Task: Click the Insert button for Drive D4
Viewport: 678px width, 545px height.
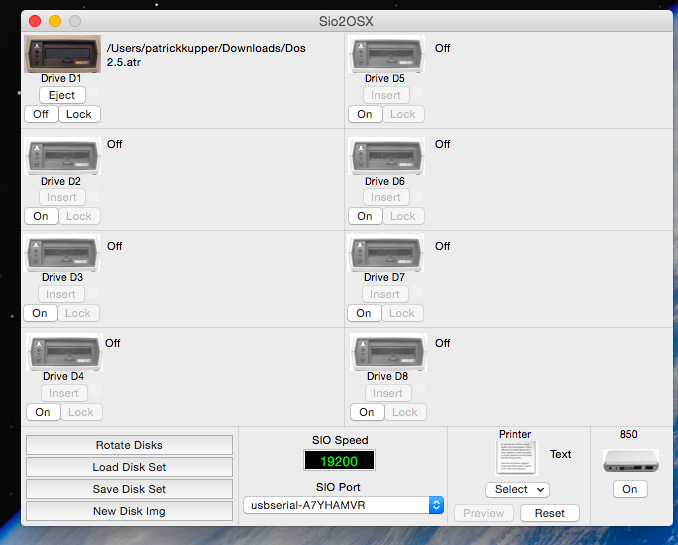Action: [64, 393]
